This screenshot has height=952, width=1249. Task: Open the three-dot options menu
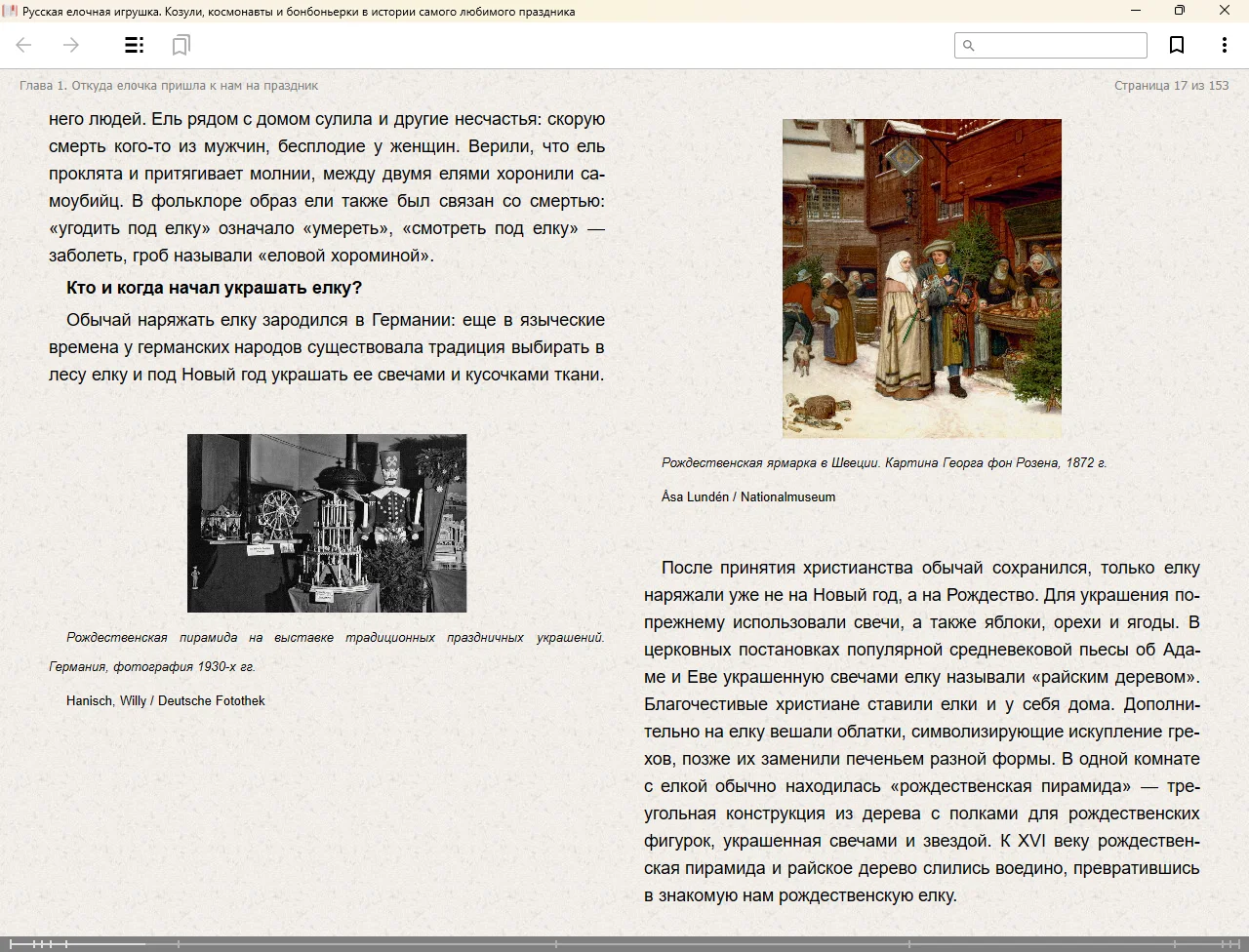pos(1224,45)
